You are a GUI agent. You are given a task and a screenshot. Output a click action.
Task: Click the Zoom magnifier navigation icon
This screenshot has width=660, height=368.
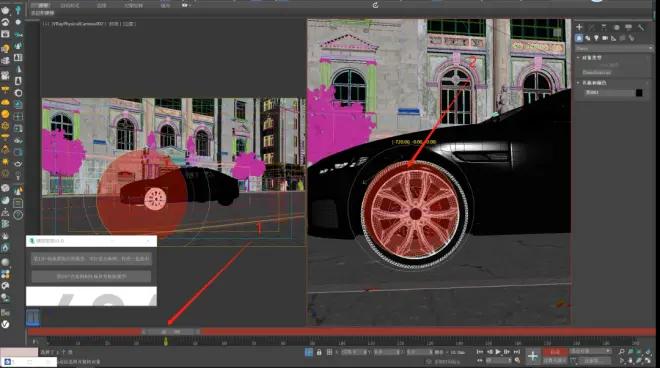(x=621, y=352)
